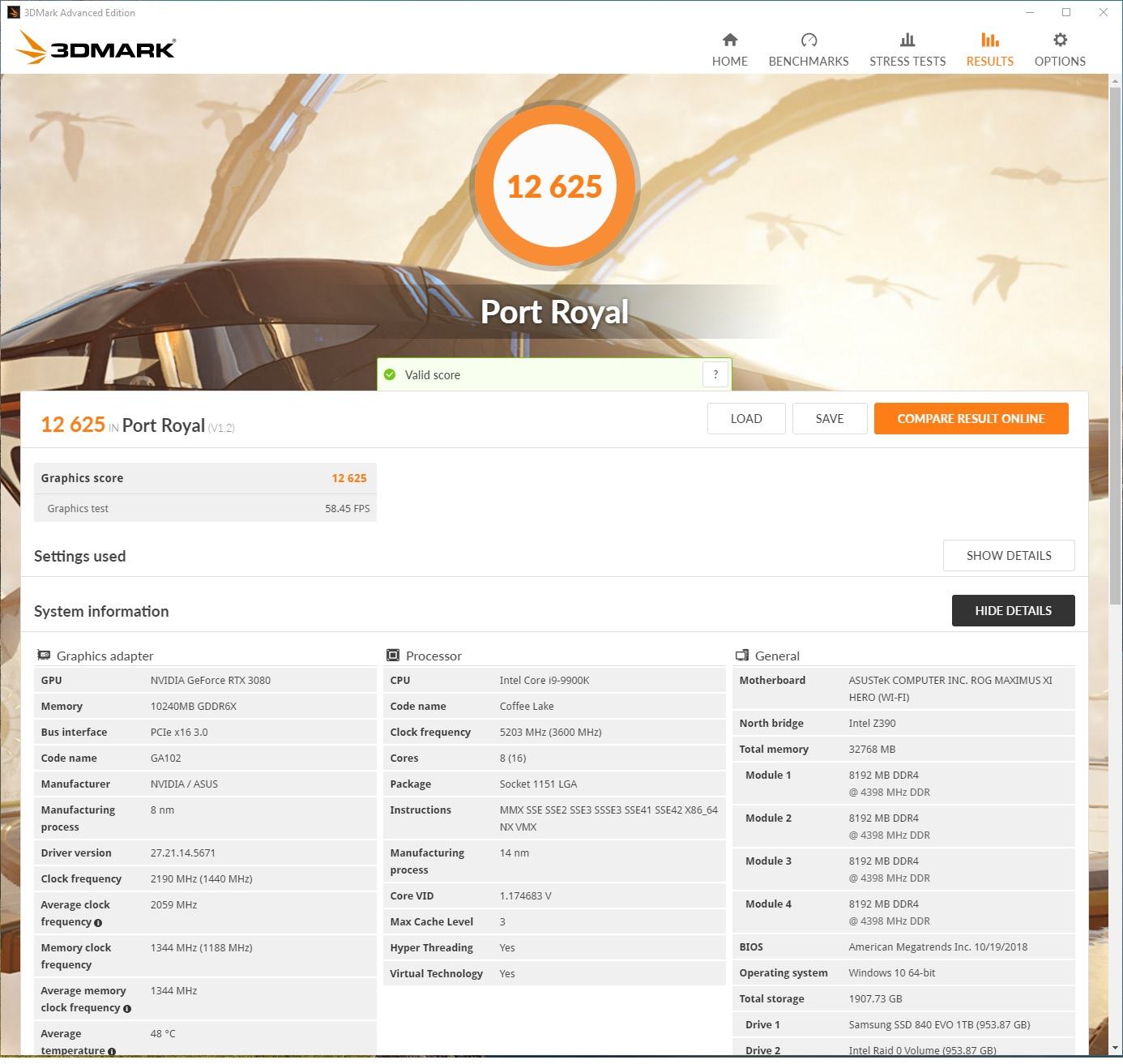Click the scrollbar up arrow
Screen dimensions: 1123x1064
pyautogui.click(x=1116, y=81)
